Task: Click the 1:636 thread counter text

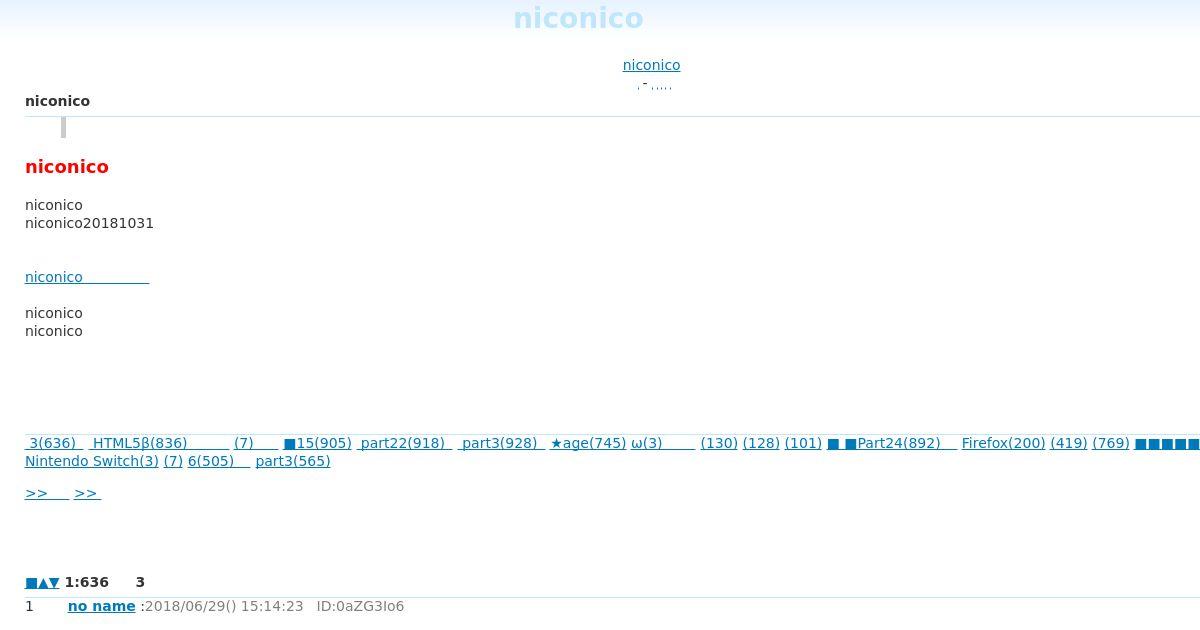Action: pyautogui.click(x=87, y=582)
